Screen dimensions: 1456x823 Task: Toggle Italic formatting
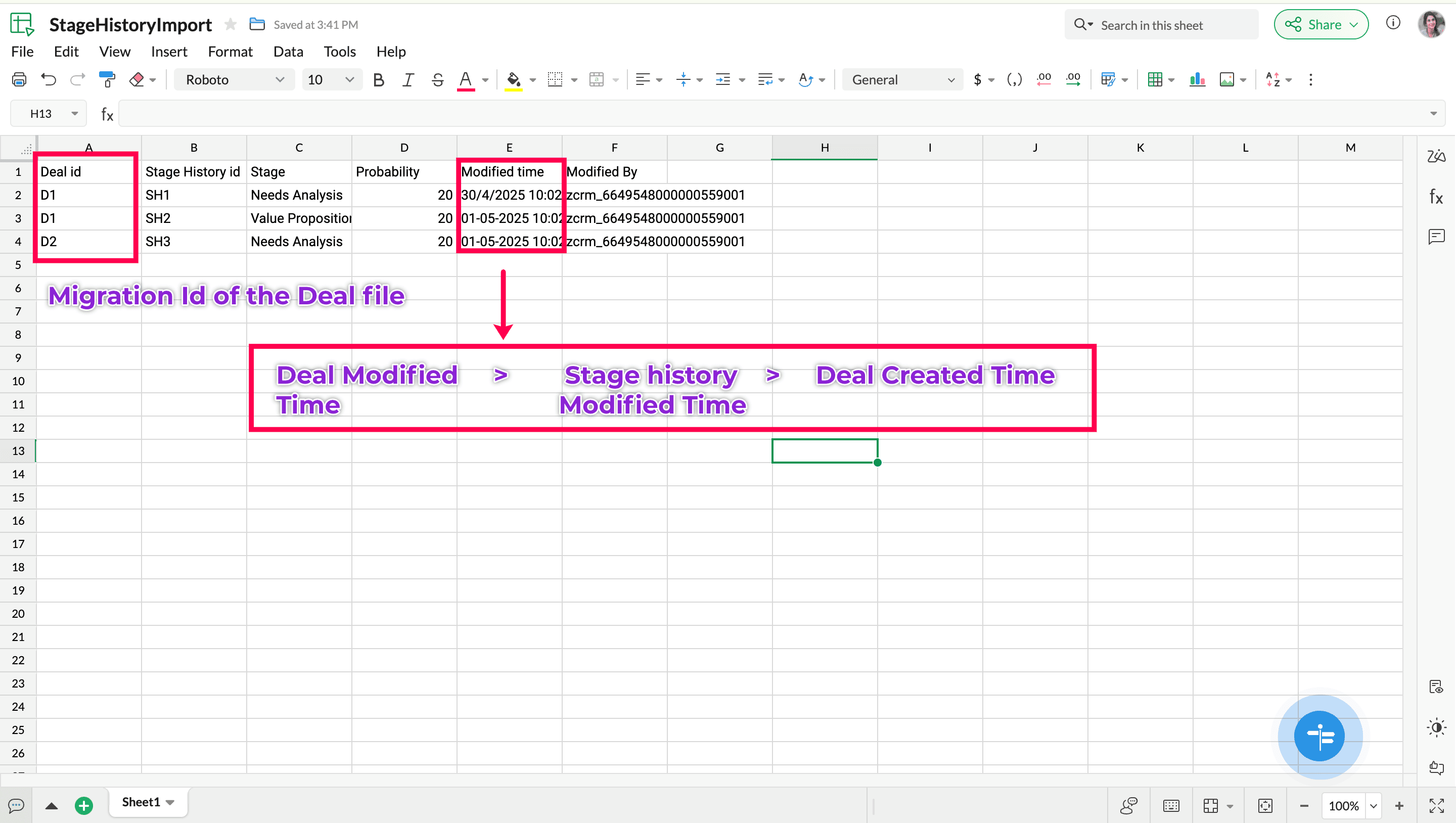pos(408,80)
